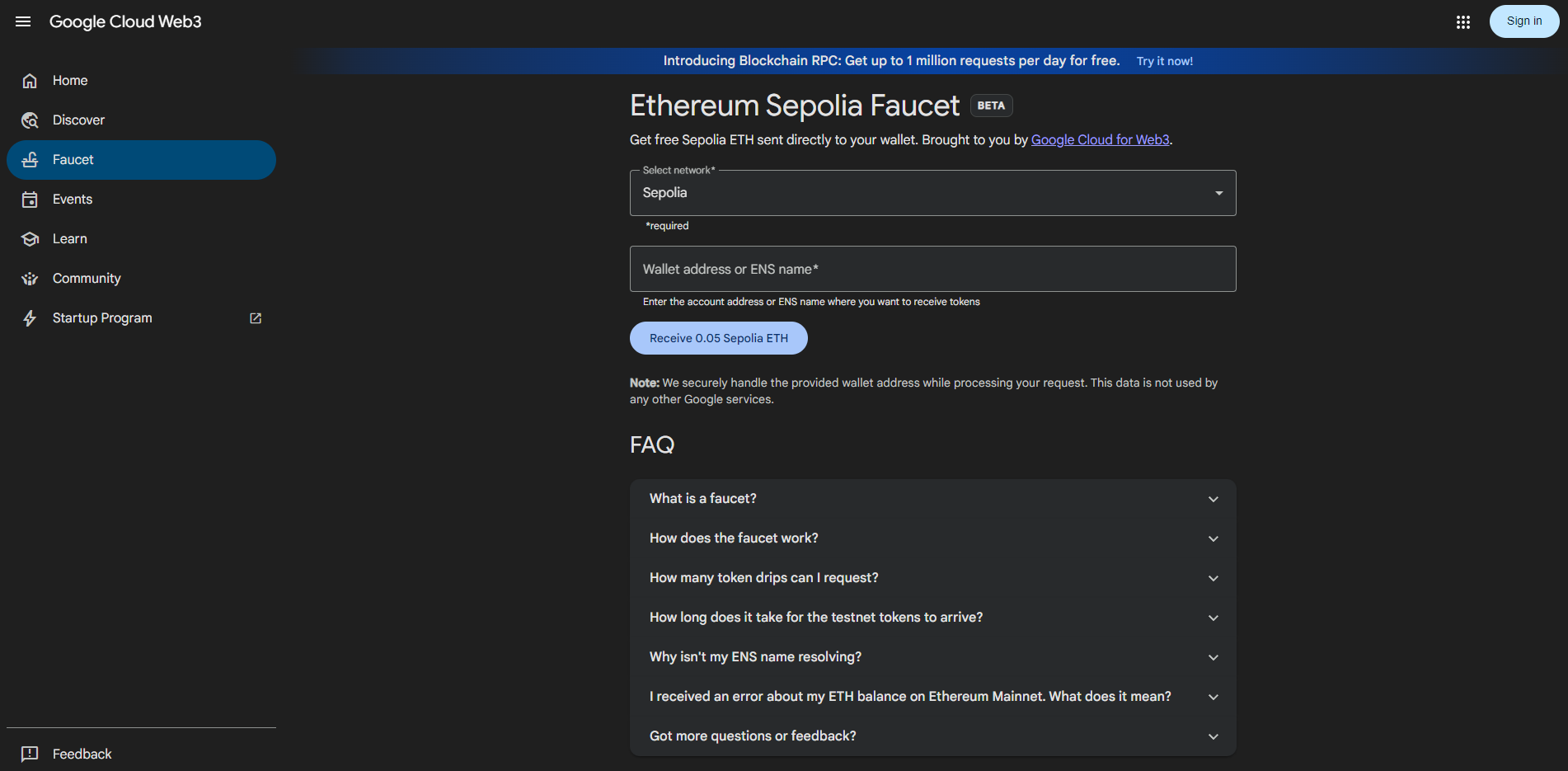
Task: Click the Discover globe-search icon
Action: point(30,120)
